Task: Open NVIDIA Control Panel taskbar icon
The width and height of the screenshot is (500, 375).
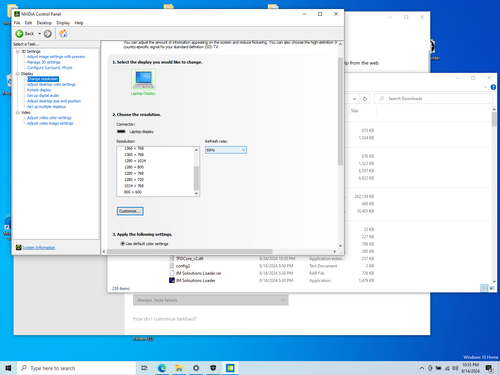Action: [x=230, y=368]
